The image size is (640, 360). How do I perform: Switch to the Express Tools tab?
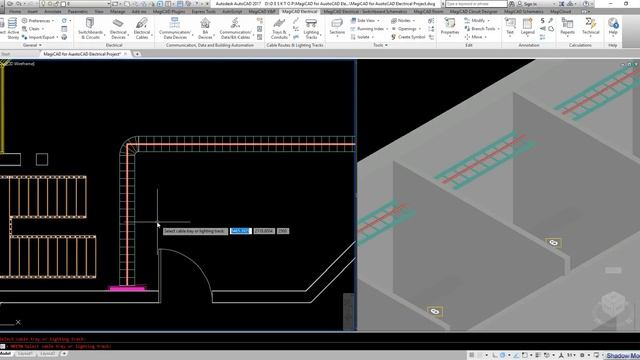204,11
